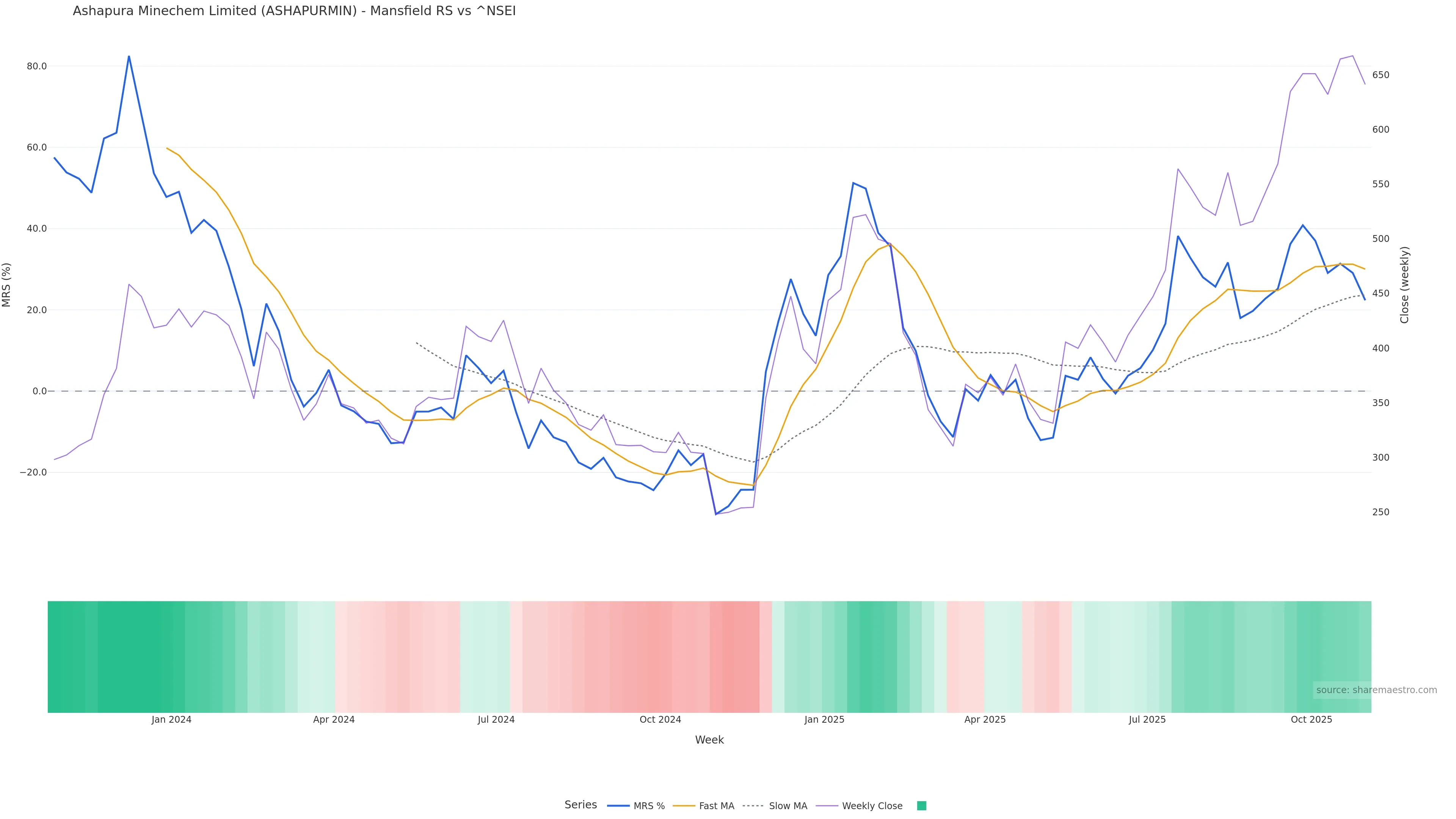Click the Jan 2024 axis label
This screenshot has width=1456, height=819.
171,720
